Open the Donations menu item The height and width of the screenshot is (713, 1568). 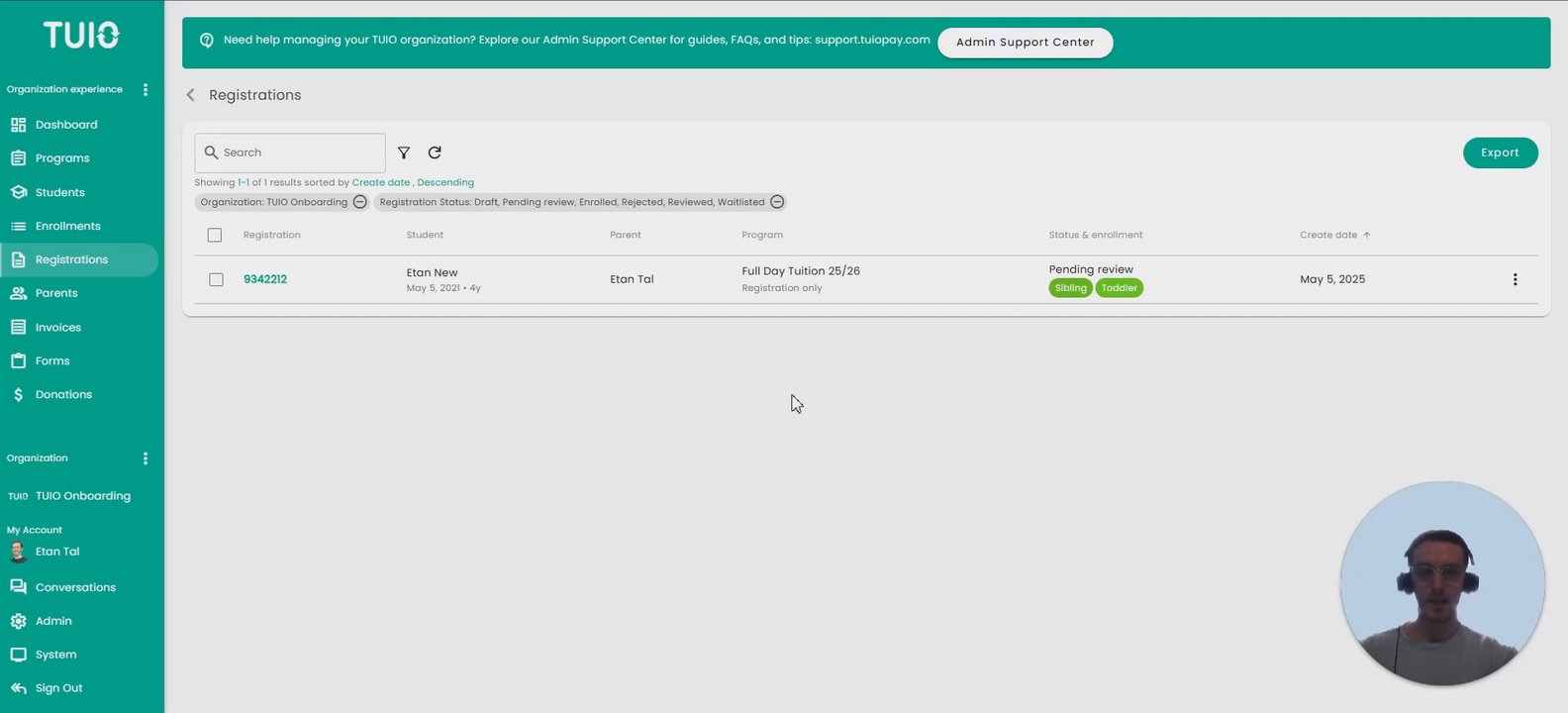[x=63, y=394]
